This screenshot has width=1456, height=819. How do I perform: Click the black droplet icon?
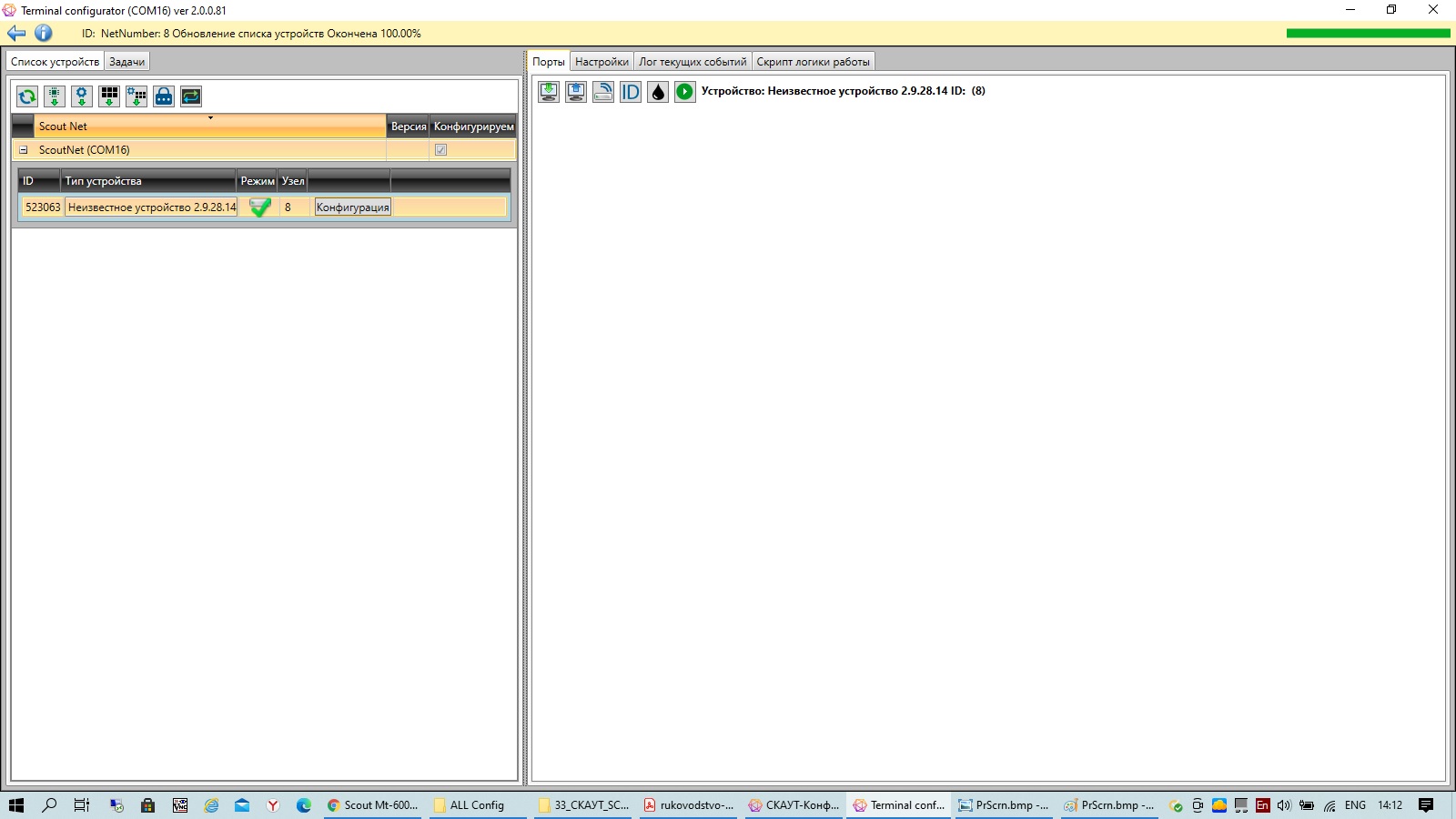pyautogui.click(x=658, y=92)
